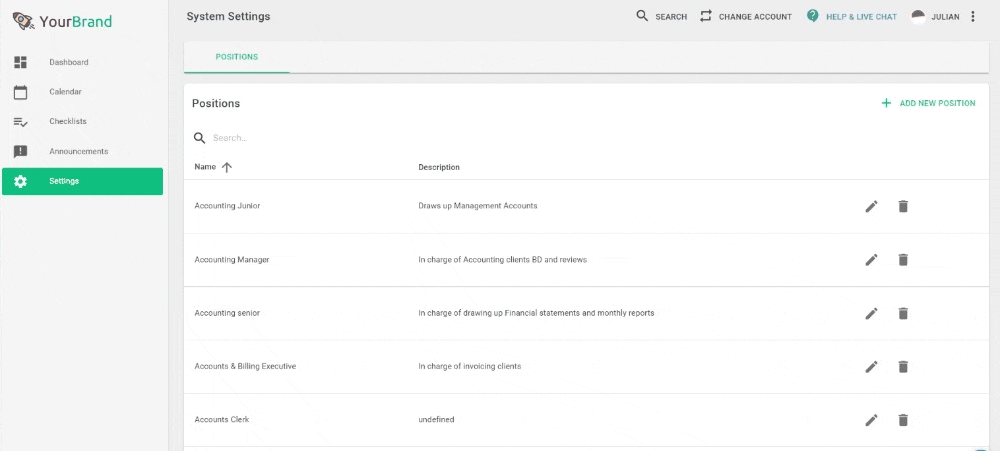Click the JULIAN user name

pos(945,17)
